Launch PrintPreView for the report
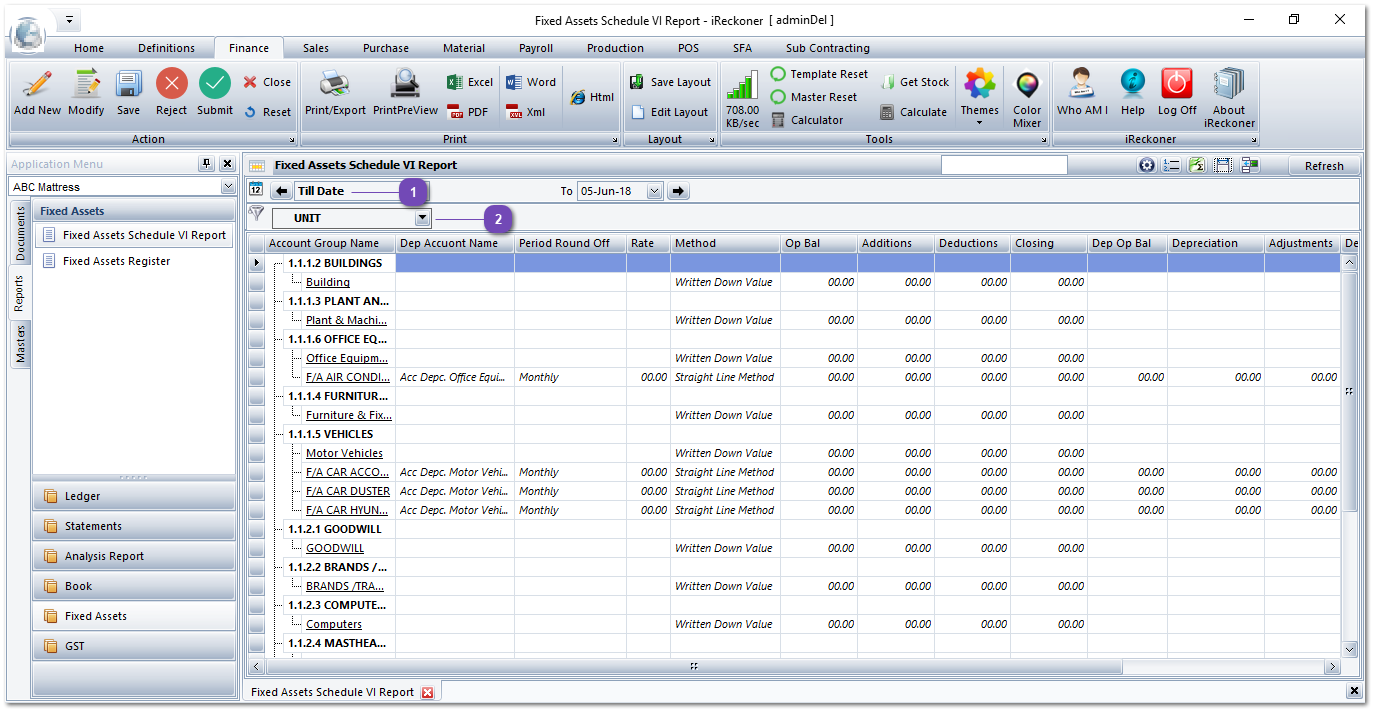The image size is (1374, 712). click(x=404, y=96)
